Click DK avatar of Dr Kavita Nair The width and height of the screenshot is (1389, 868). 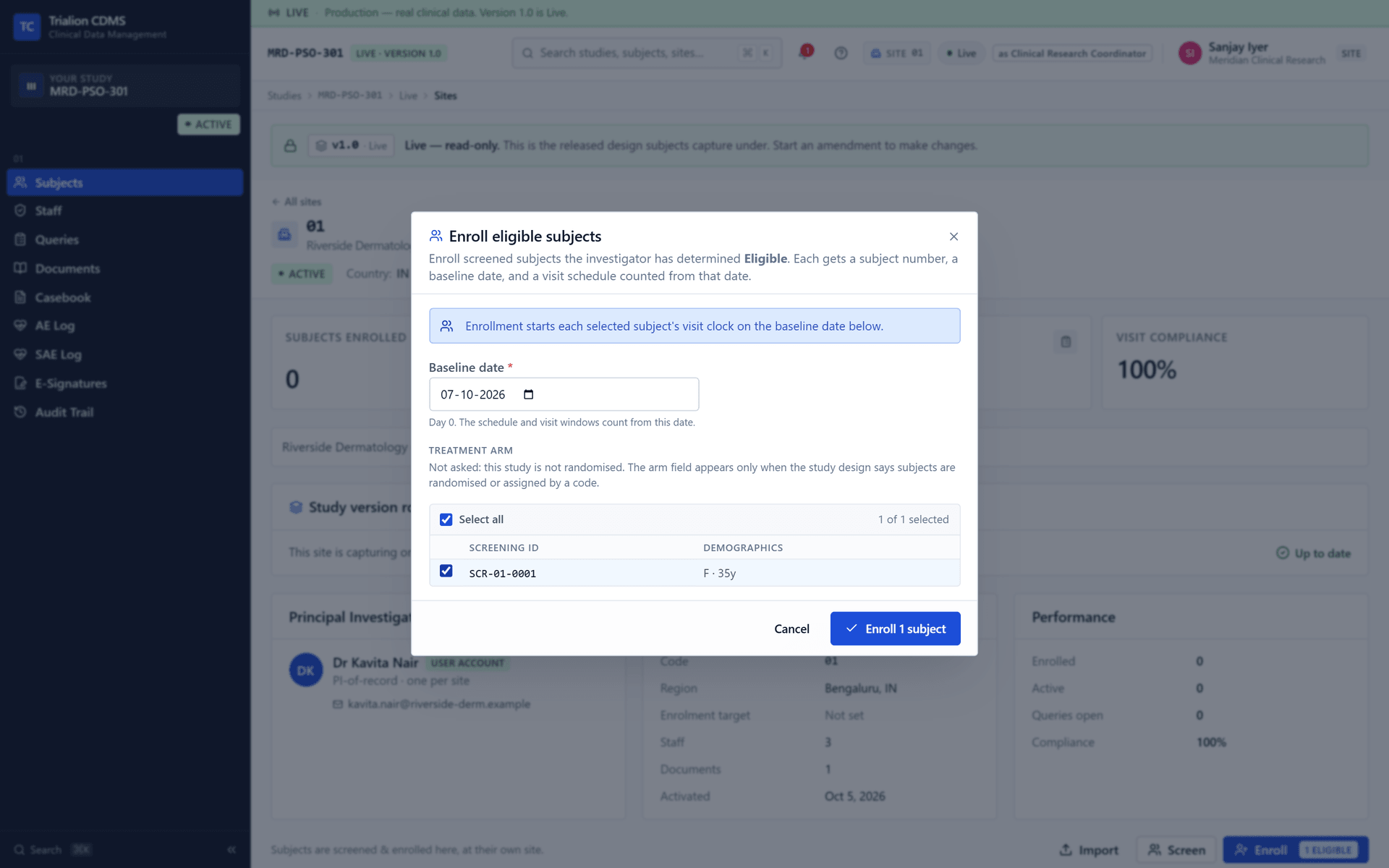[306, 671]
